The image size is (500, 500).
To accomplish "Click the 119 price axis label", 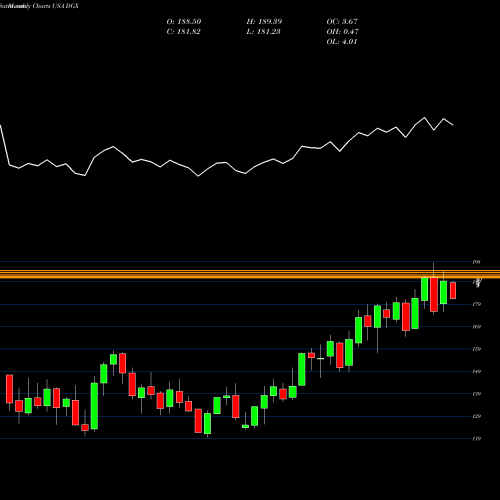I will (x=477, y=439).
